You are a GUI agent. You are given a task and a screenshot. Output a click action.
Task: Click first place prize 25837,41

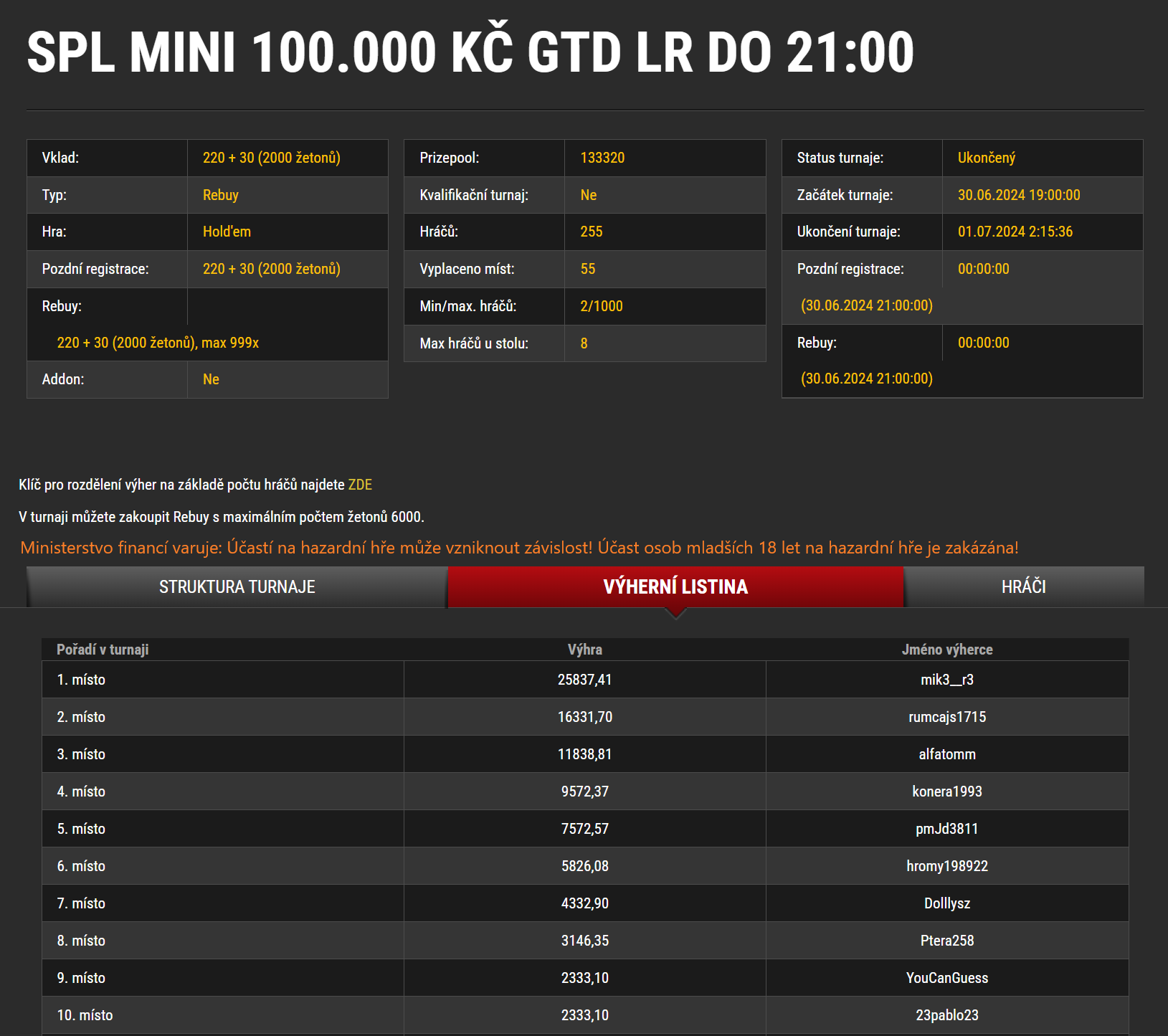[584, 680]
